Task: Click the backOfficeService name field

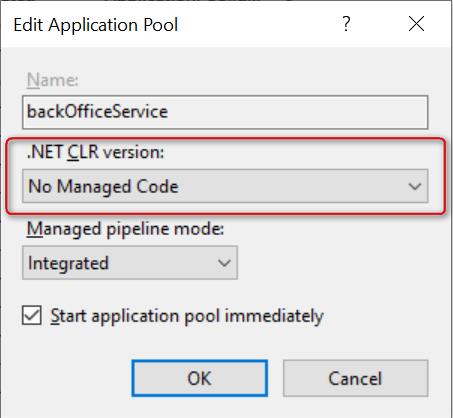Action: coord(225,112)
